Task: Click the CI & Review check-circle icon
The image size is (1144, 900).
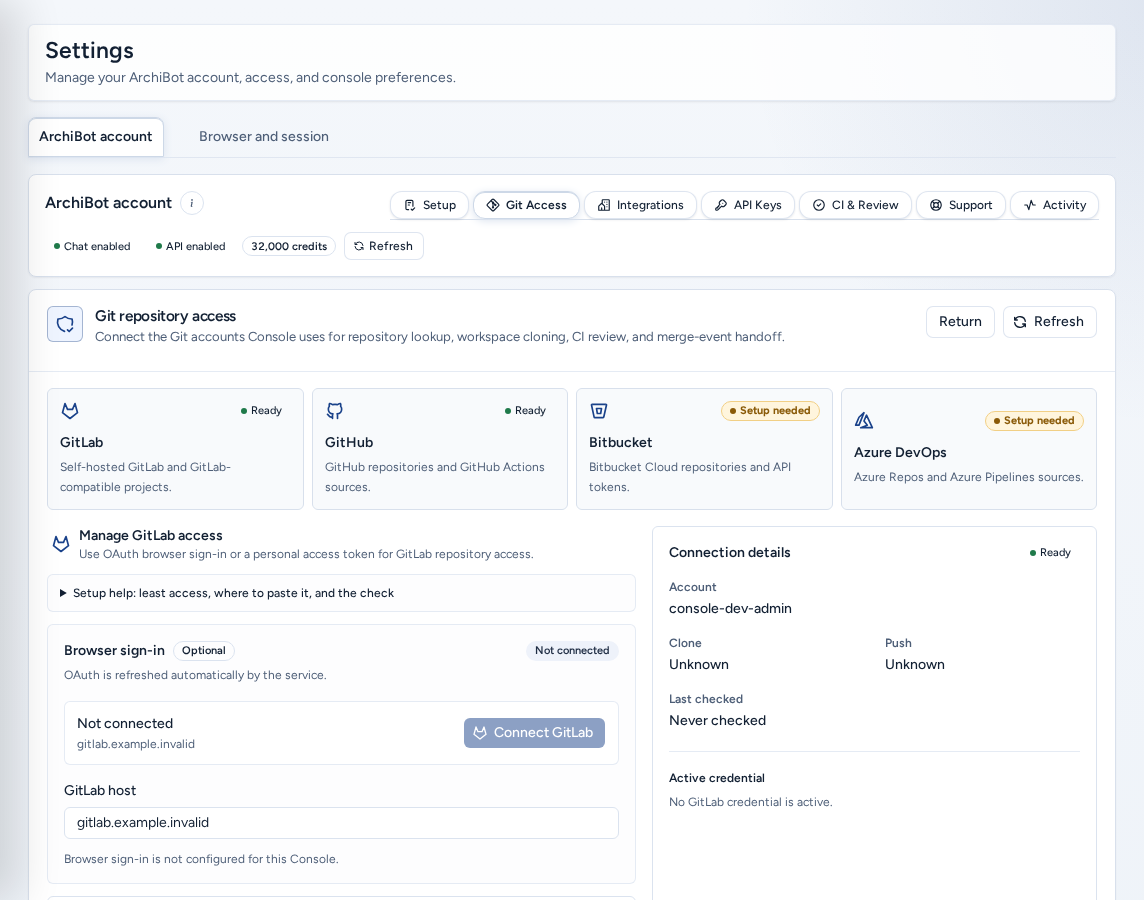Action: [x=819, y=205]
